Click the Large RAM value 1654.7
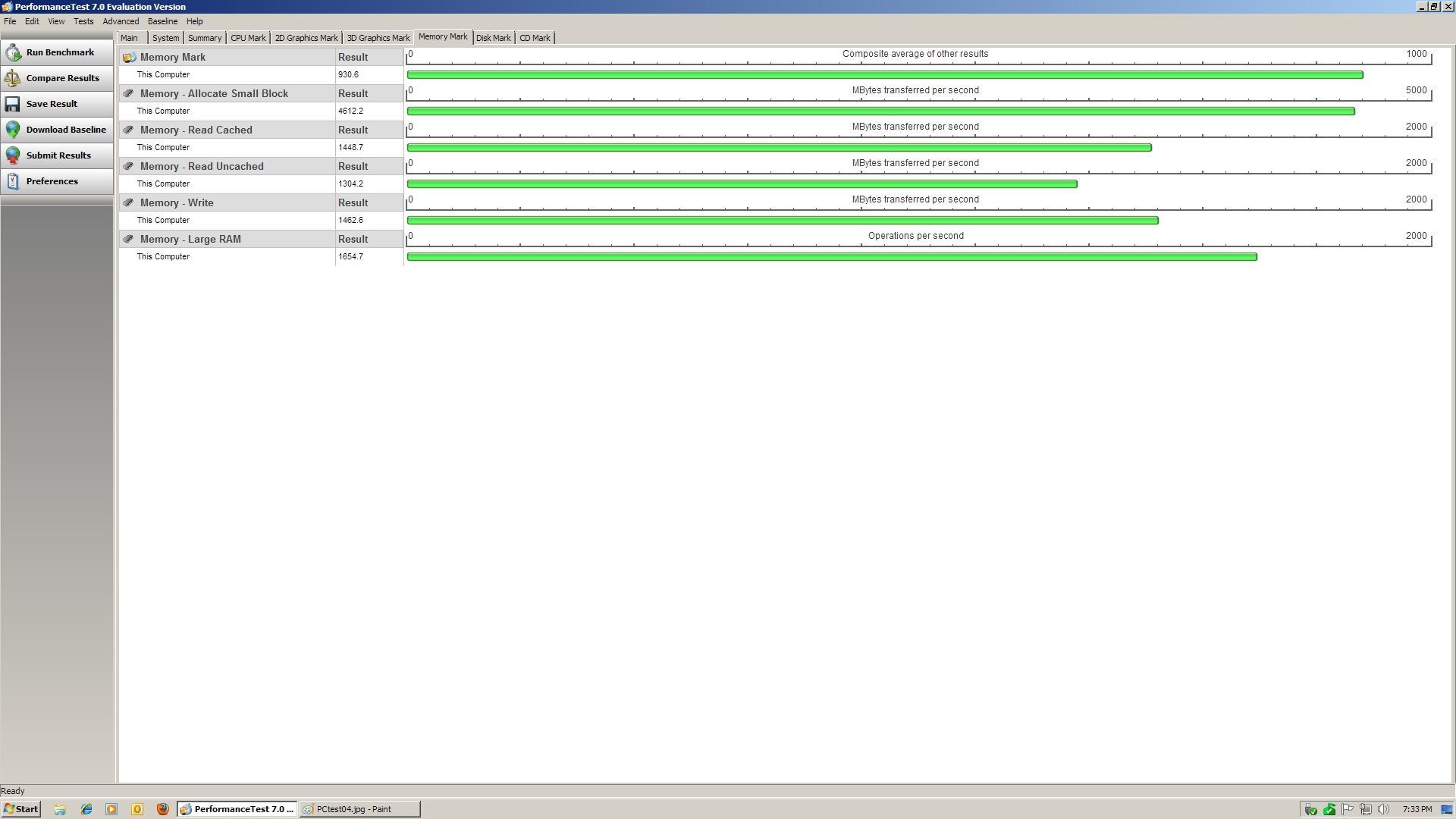The height and width of the screenshot is (819, 1456). click(351, 256)
